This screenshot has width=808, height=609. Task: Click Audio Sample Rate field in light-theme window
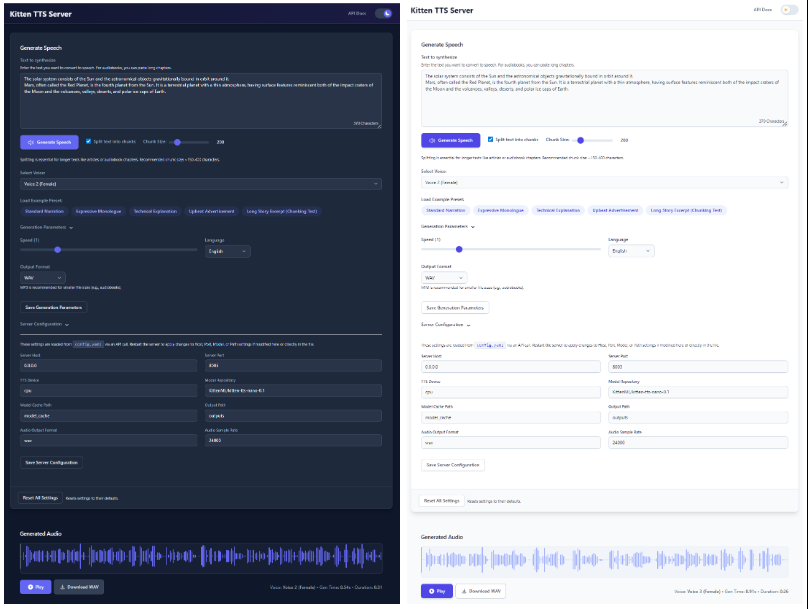(x=698, y=443)
